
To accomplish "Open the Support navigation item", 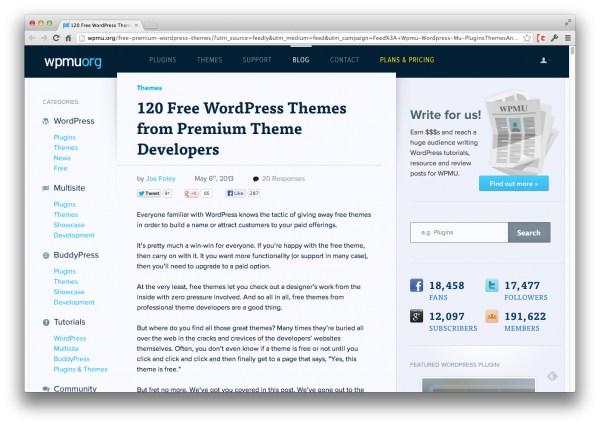I will click(257, 60).
